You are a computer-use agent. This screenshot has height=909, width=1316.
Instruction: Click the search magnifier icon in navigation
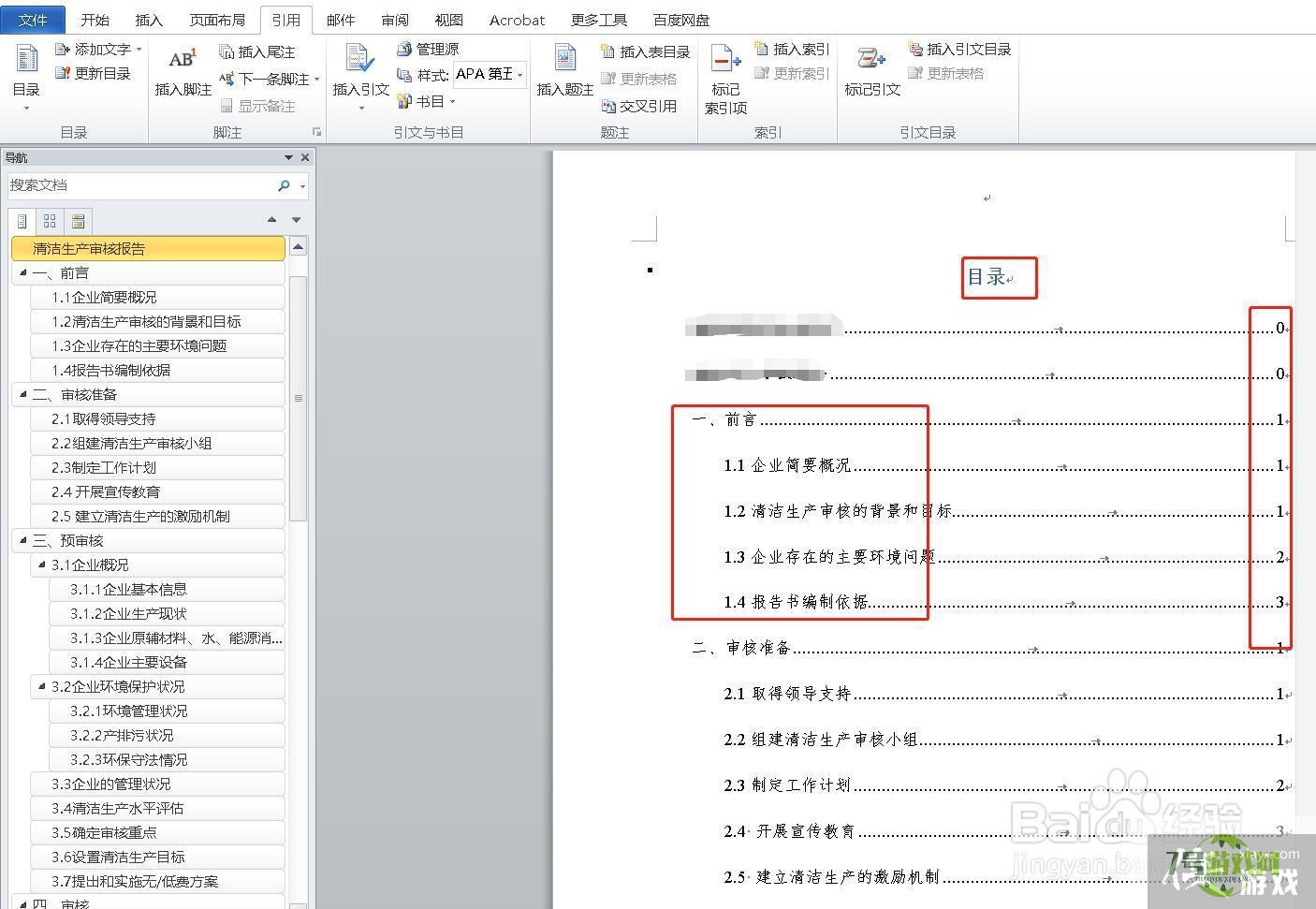coord(284,185)
